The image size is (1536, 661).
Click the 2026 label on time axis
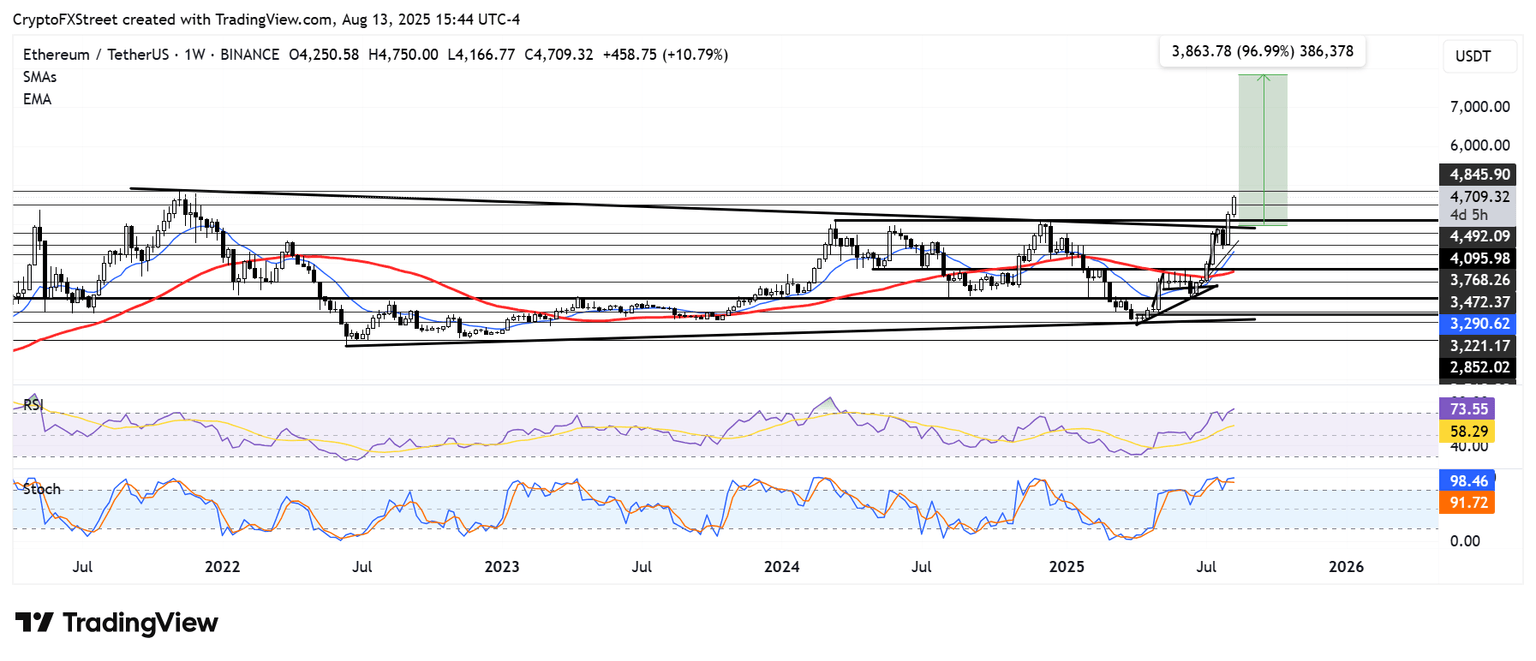click(x=1346, y=566)
